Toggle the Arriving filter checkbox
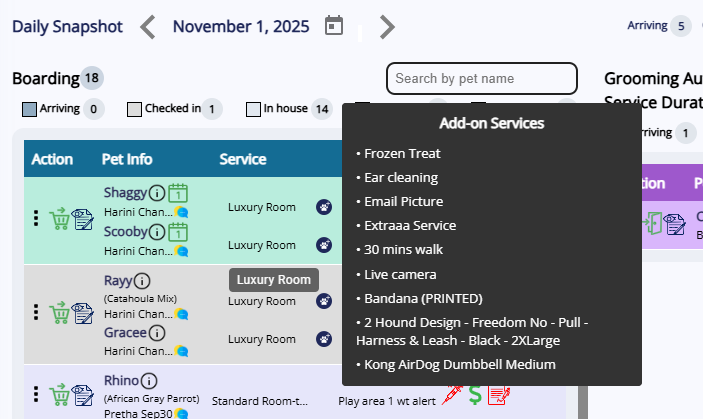 29,109
